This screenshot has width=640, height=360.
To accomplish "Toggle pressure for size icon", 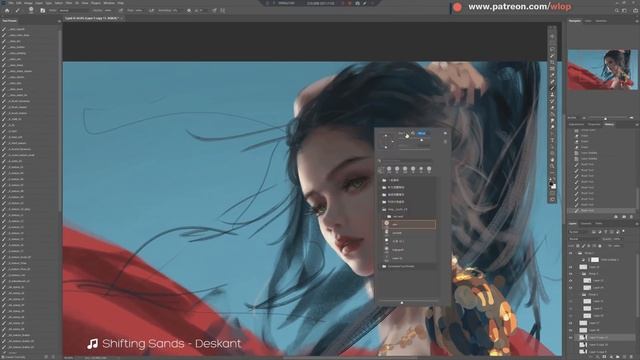I will click(x=214, y=10).
